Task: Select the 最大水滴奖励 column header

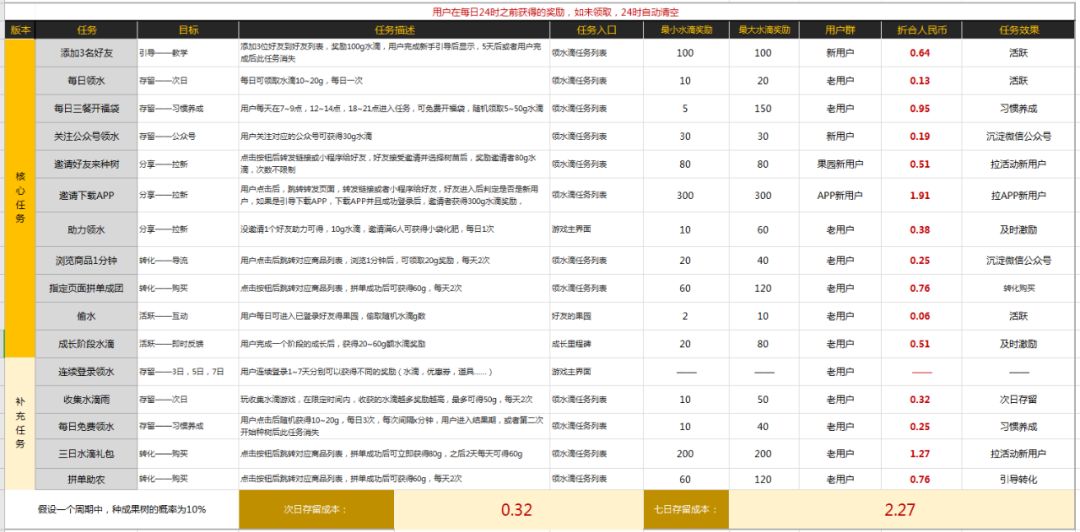Action: (765, 30)
